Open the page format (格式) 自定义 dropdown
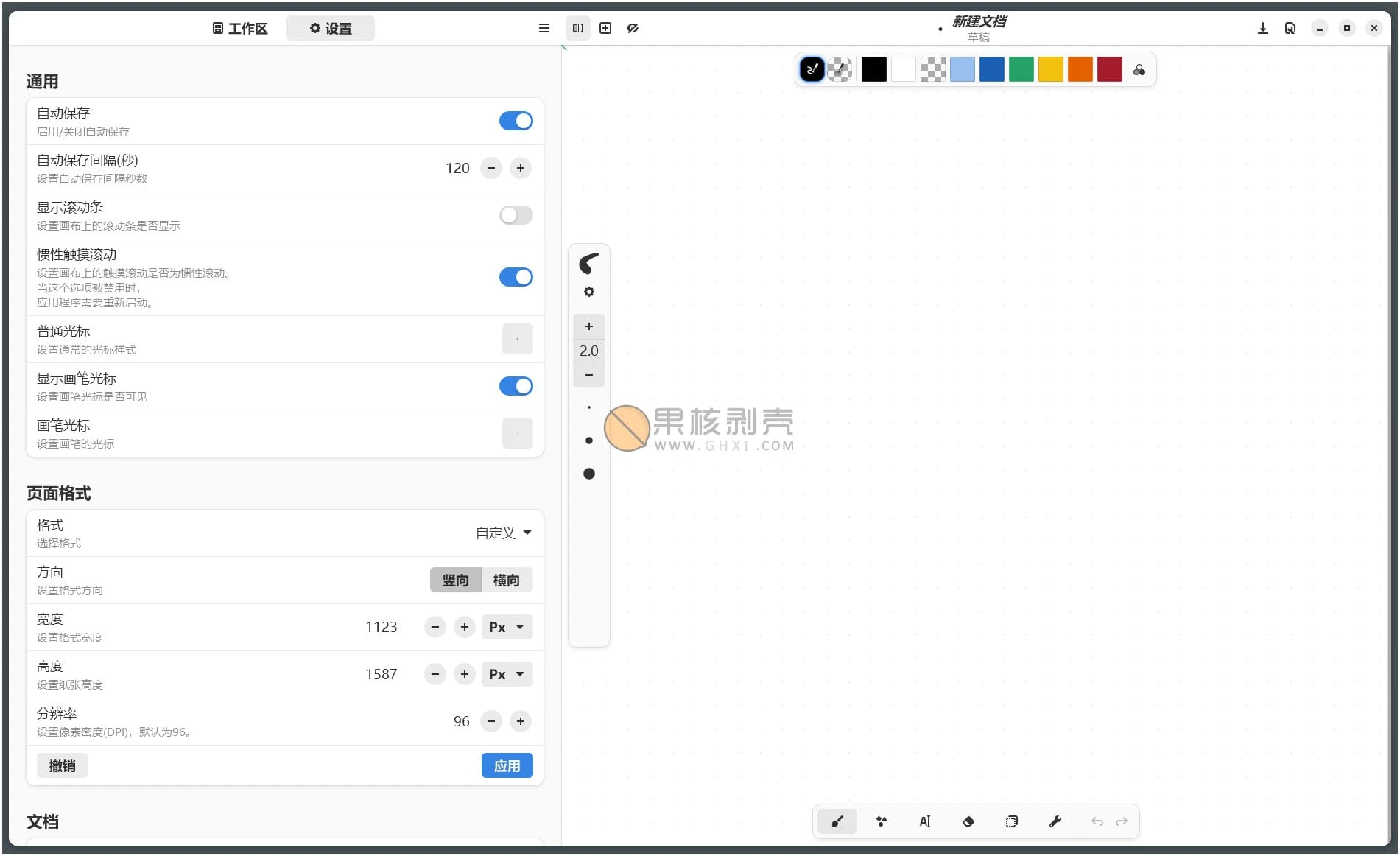Viewport: 1400px width, 856px height. point(504,533)
